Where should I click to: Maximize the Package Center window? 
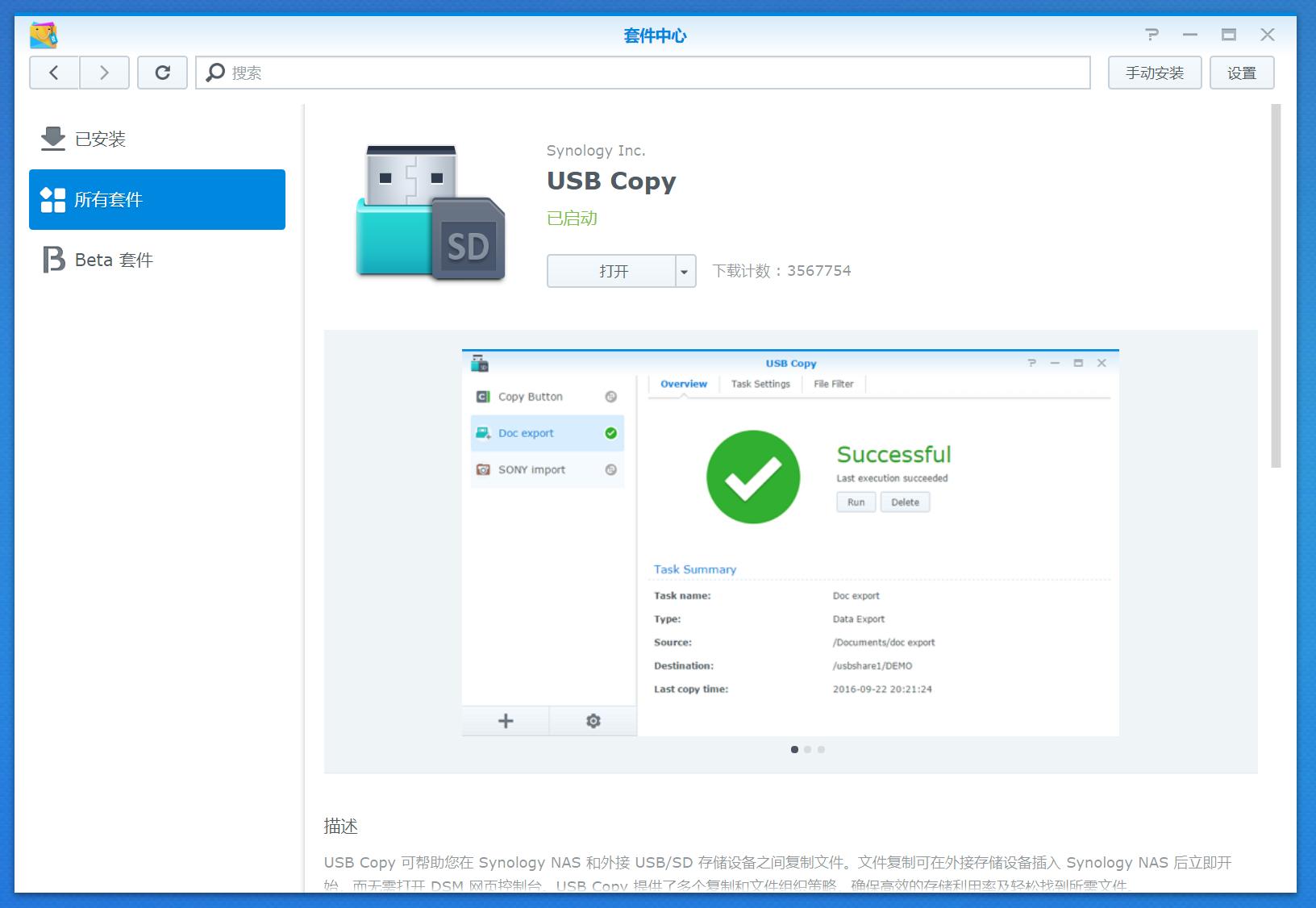[1228, 35]
